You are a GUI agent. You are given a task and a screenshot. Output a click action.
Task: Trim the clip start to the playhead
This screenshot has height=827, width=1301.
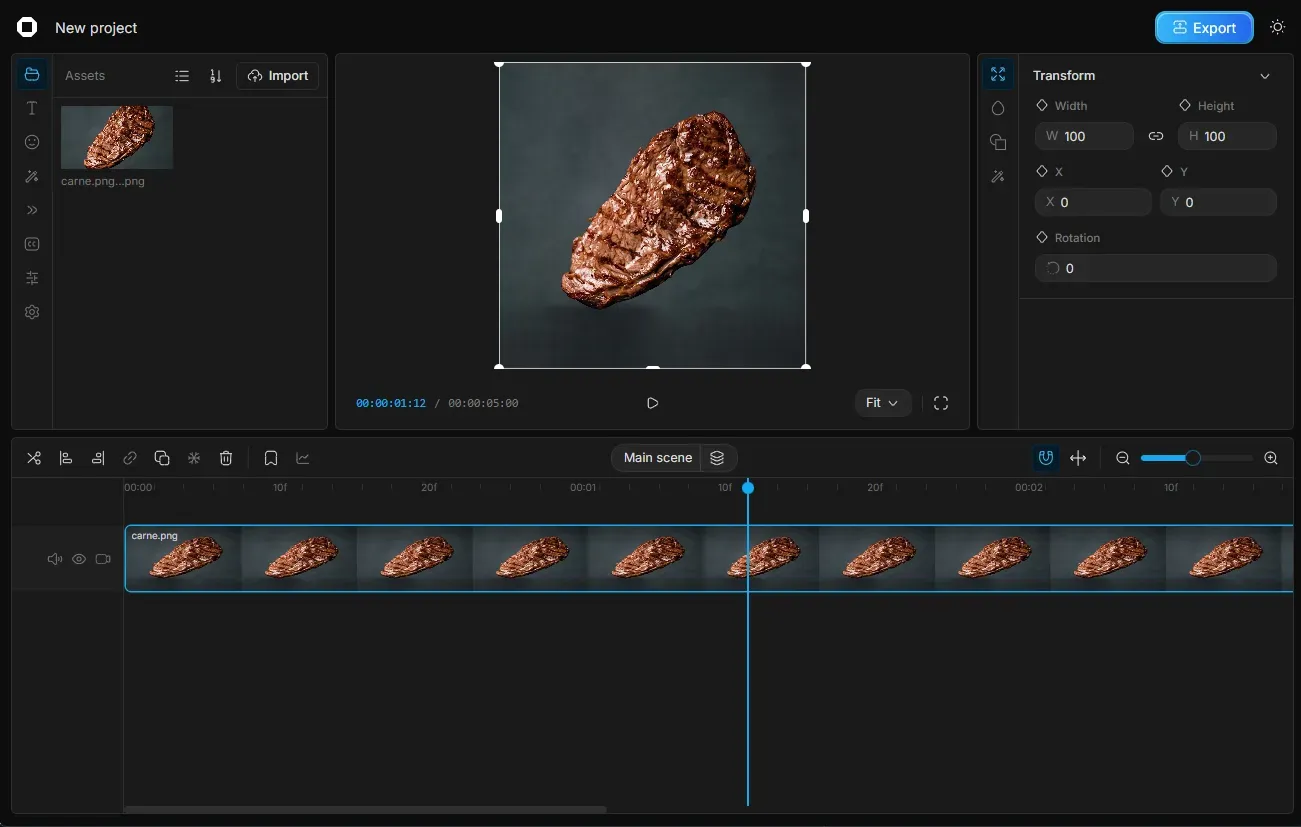66,458
